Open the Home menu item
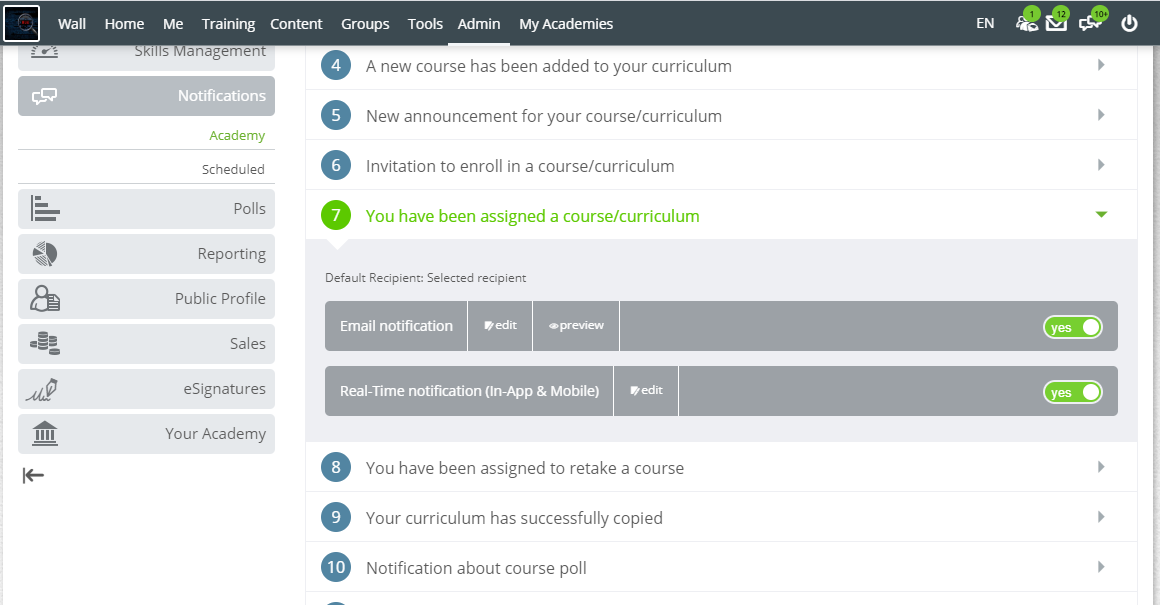 point(124,24)
